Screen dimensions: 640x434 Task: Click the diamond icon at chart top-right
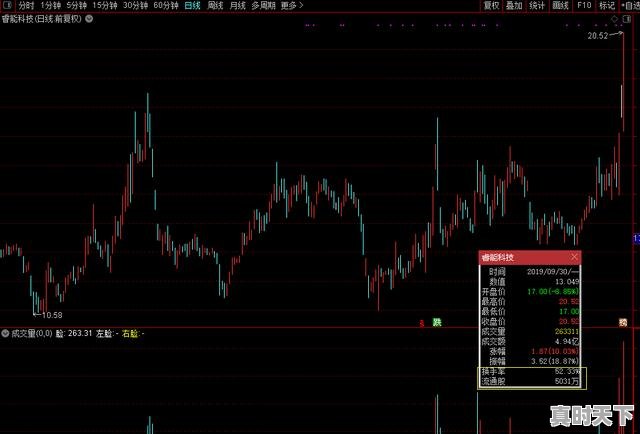(615, 19)
